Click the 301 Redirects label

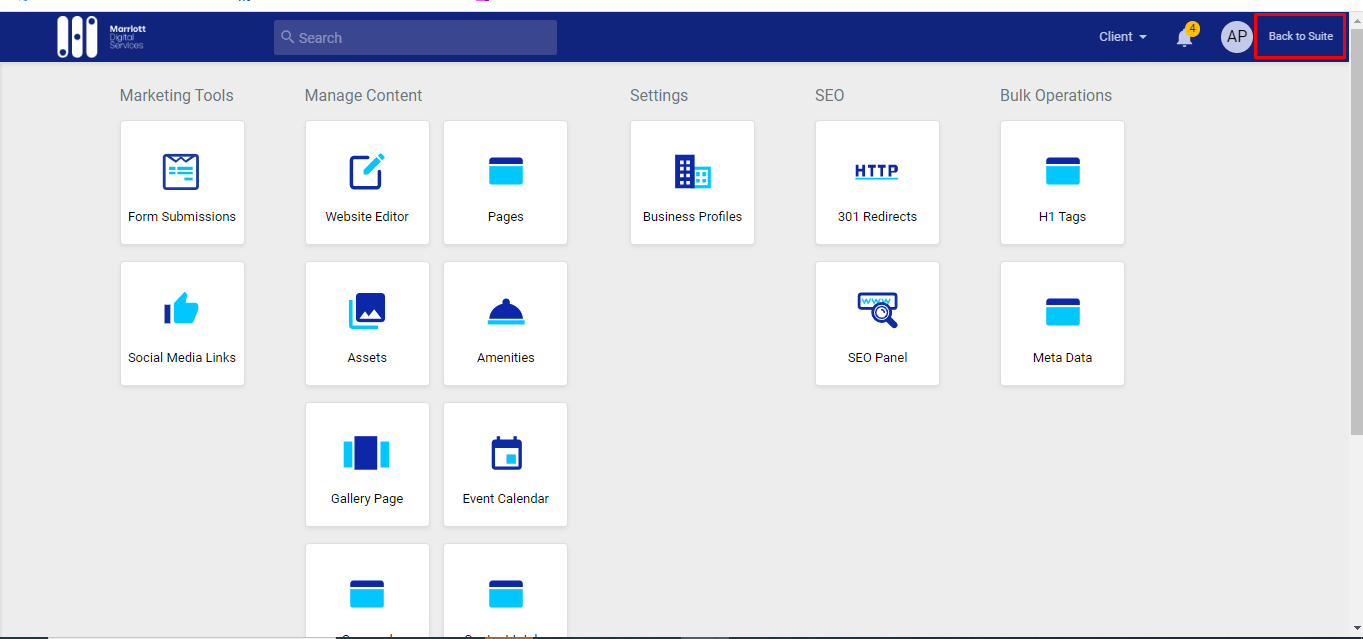tap(877, 216)
